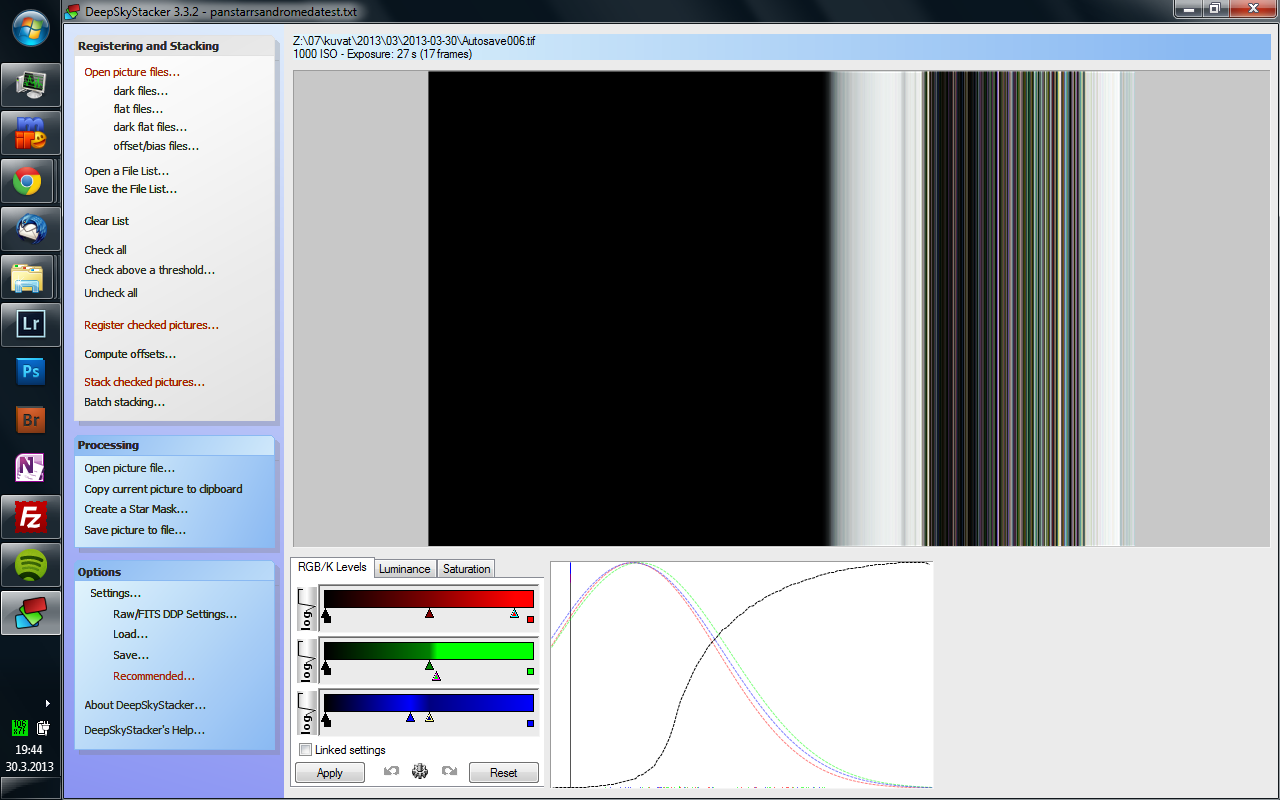Click the red channel white point triangle

pos(514,613)
